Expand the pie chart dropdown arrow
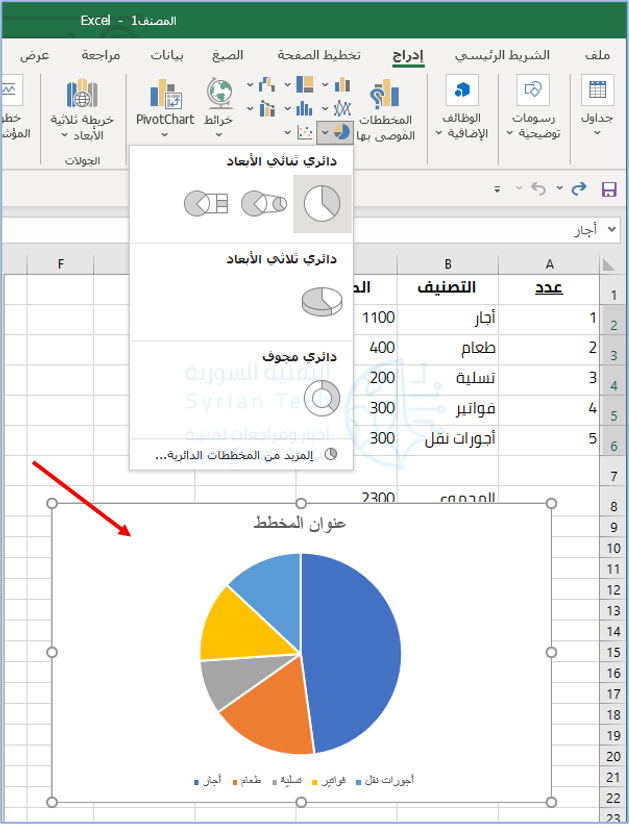Viewport: 629px width, 824px height. [x=325, y=132]
